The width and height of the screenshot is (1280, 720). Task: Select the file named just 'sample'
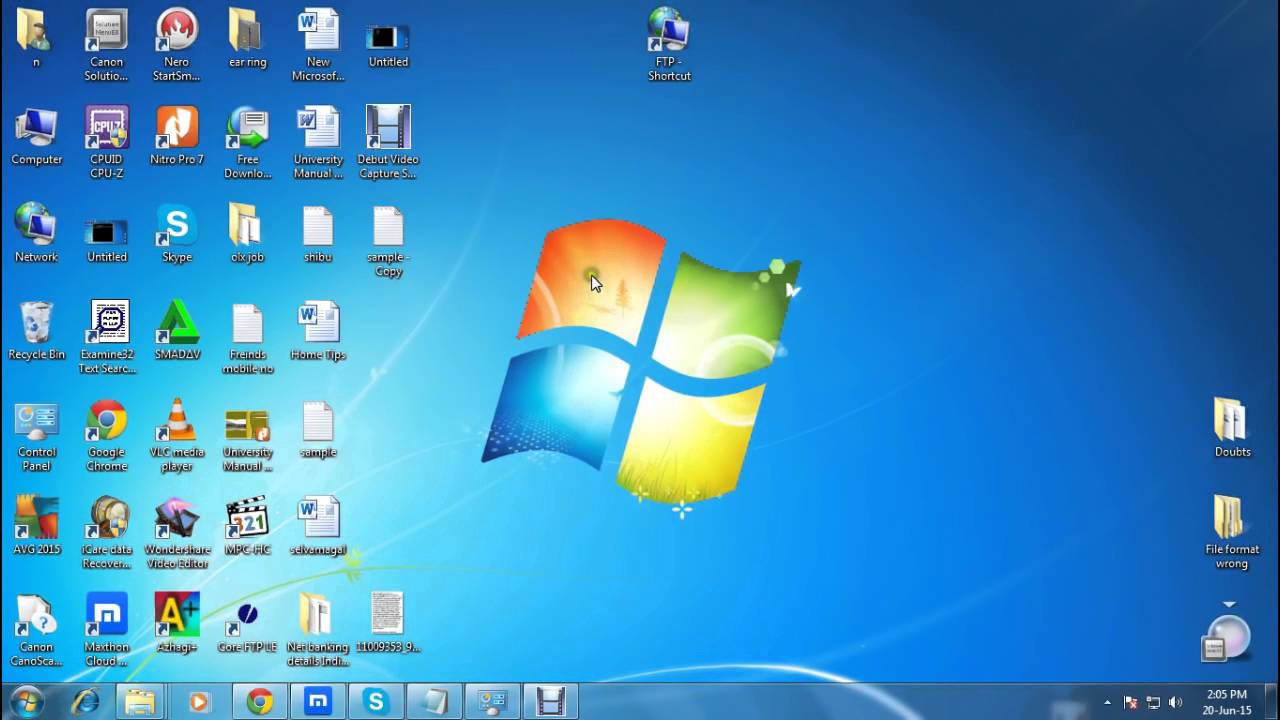[318, 429]
